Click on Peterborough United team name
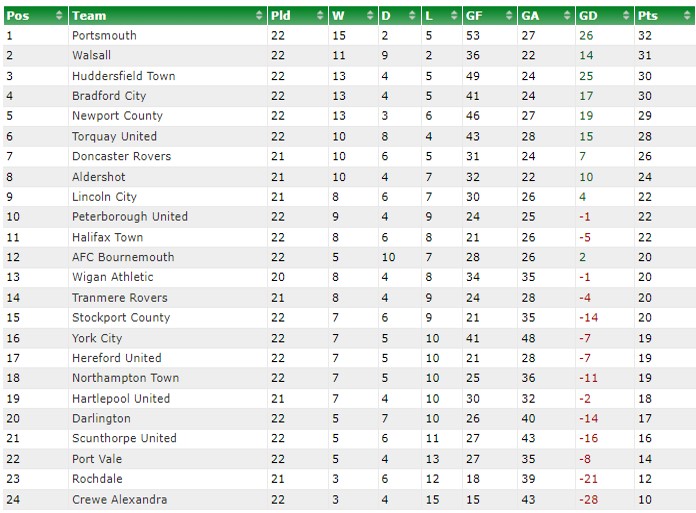The image size is (696, 513). point(130,217)
